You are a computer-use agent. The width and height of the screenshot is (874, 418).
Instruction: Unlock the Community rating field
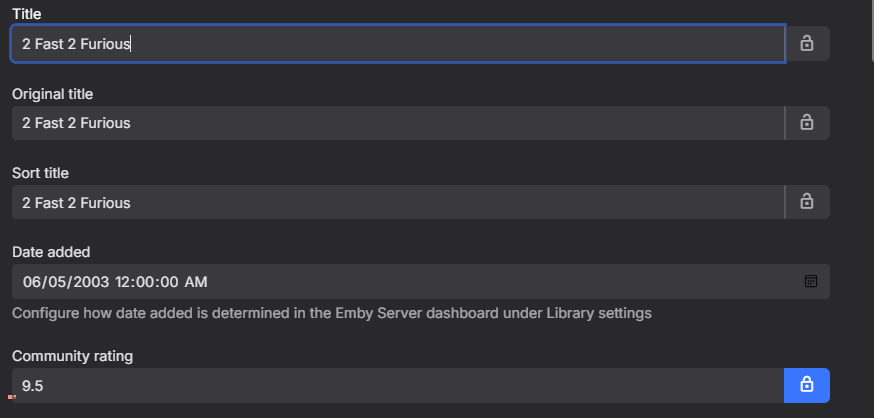pyautogui.click(x=807, y=385)
